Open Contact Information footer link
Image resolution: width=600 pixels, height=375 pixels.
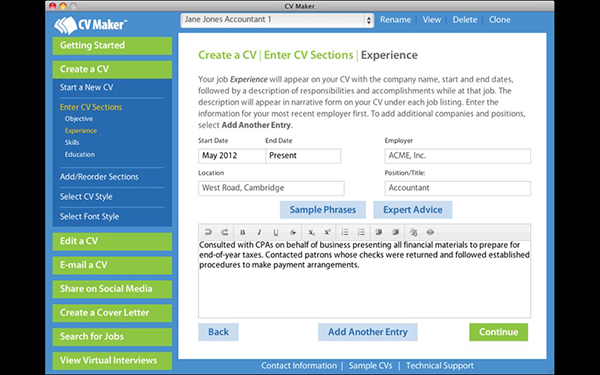click(x=299, y=366)
